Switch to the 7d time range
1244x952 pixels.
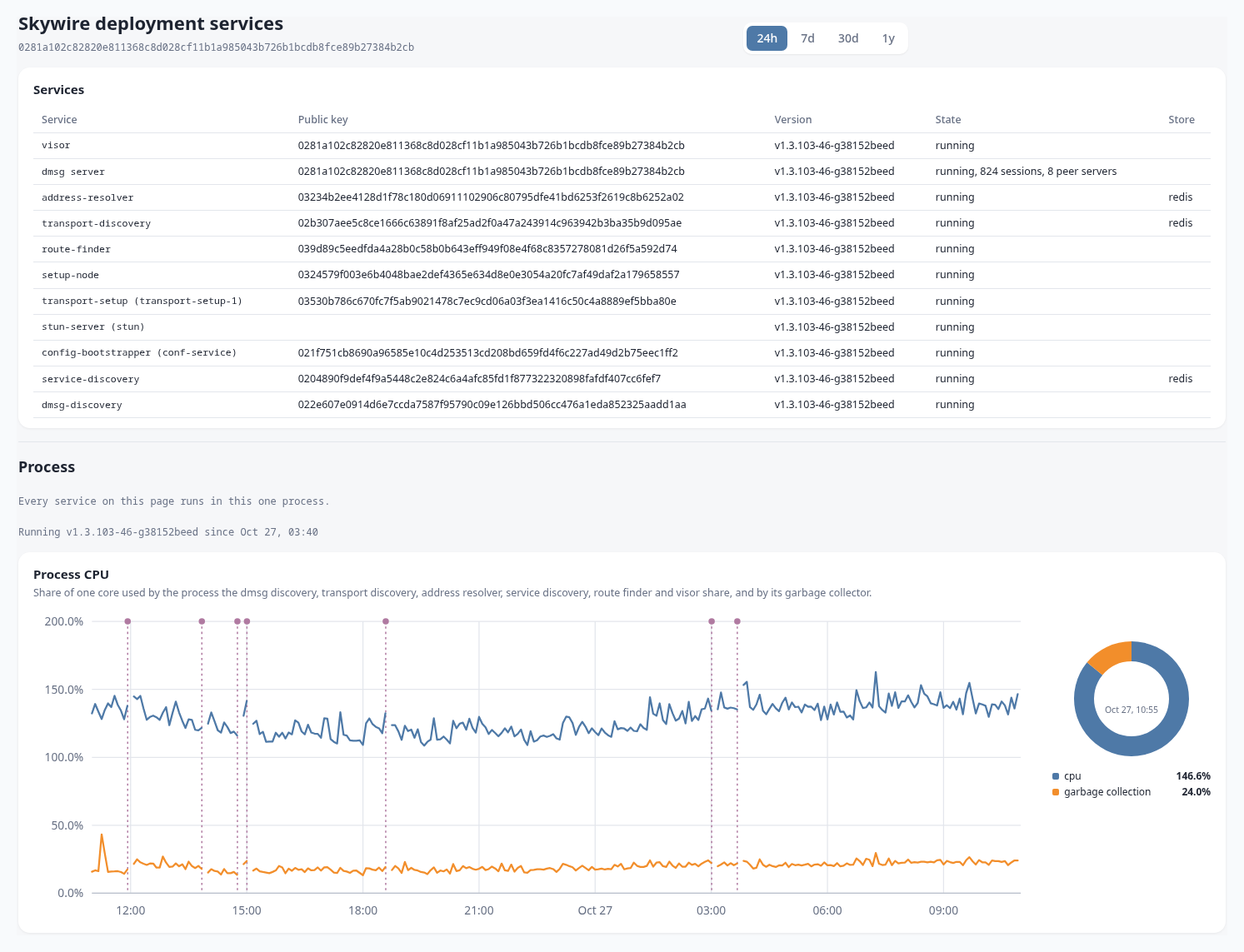point(807,38)
